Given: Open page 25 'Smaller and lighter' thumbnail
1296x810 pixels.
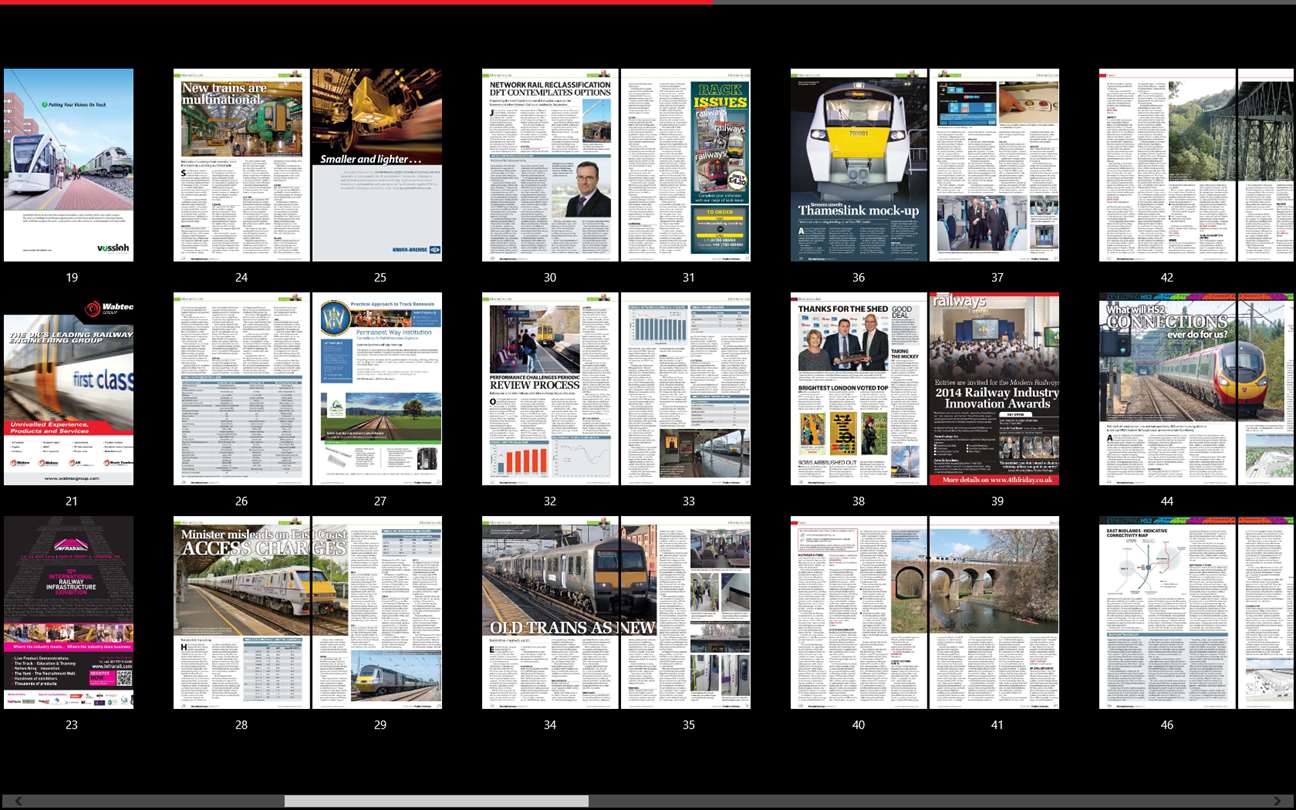Looking at the screenshot, I should point(377,165).
